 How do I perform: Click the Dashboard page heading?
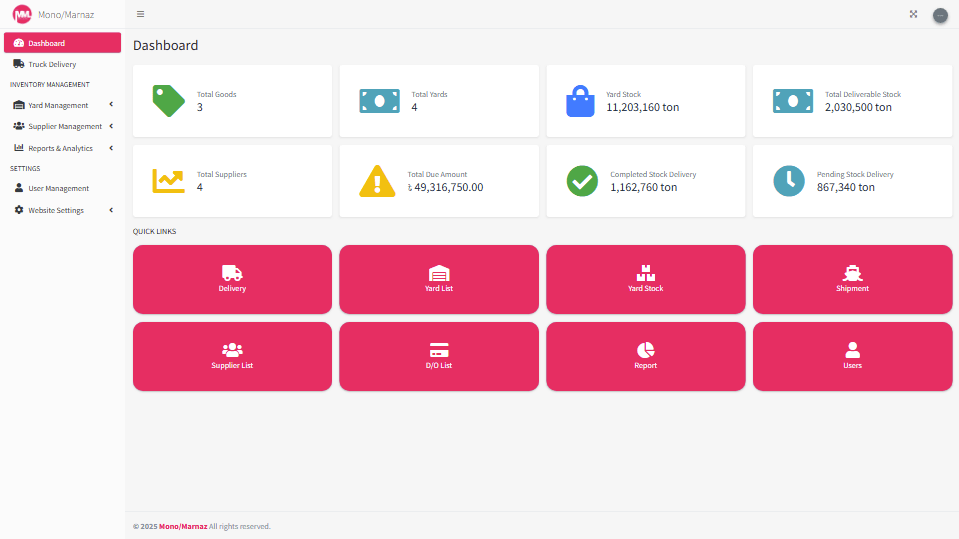[165, 45]
